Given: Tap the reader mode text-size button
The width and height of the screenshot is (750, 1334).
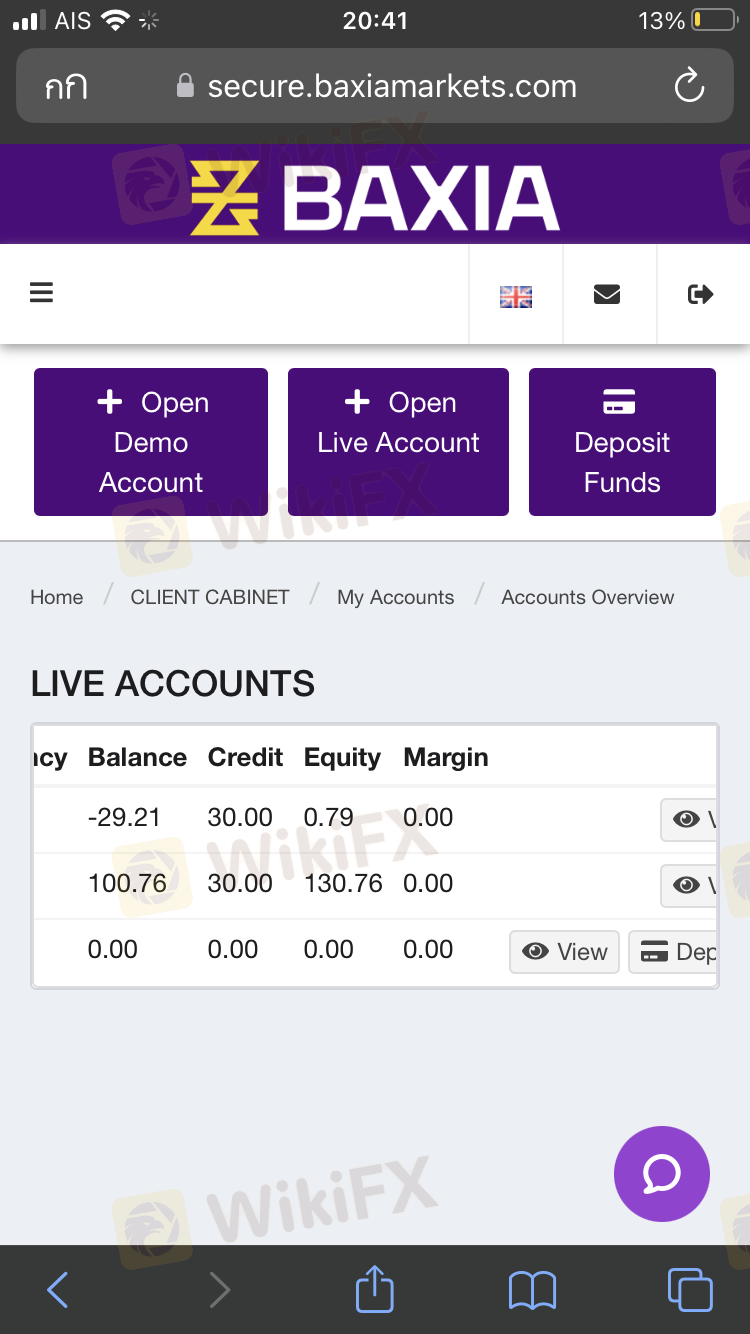Looking at the screenshot, I should [x=66, y=87].
